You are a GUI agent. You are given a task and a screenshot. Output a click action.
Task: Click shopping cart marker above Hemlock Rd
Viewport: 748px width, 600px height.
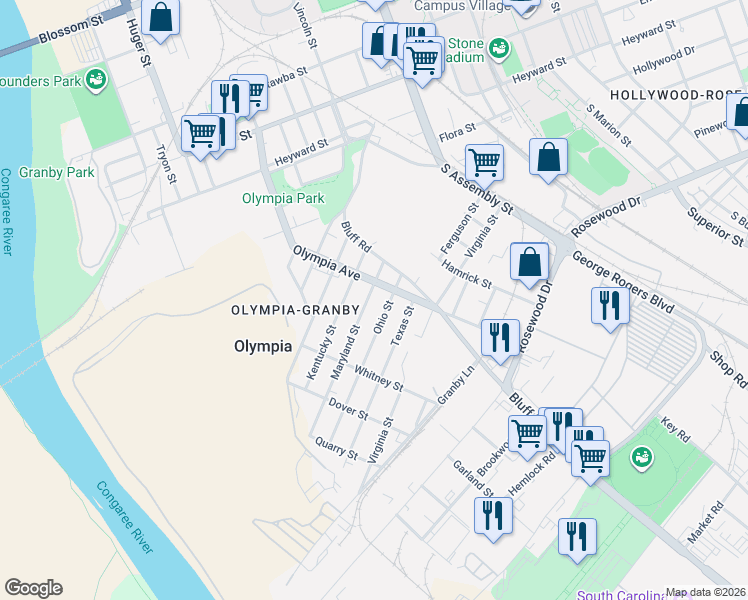(x=590, y=458)
